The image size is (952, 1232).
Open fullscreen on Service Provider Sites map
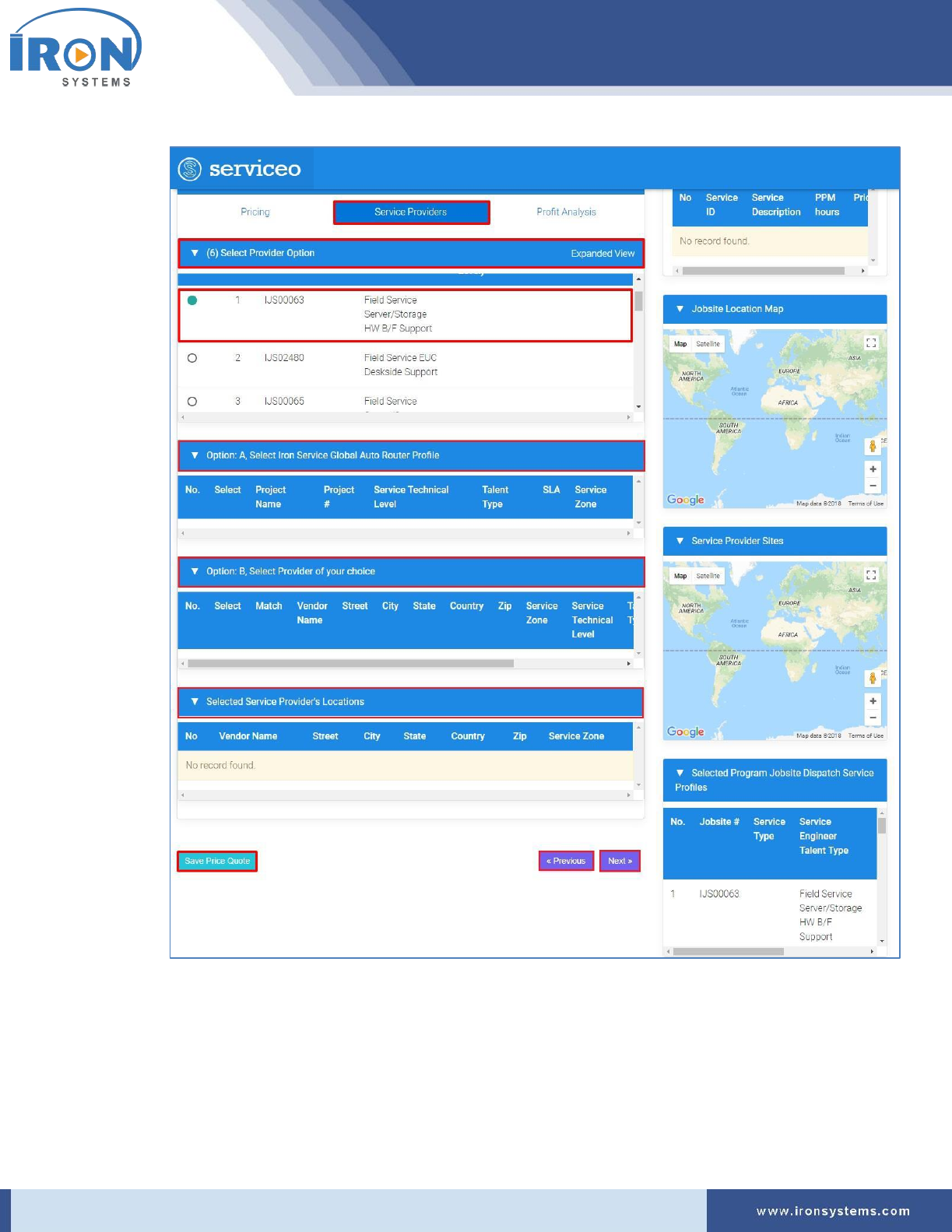871,575
